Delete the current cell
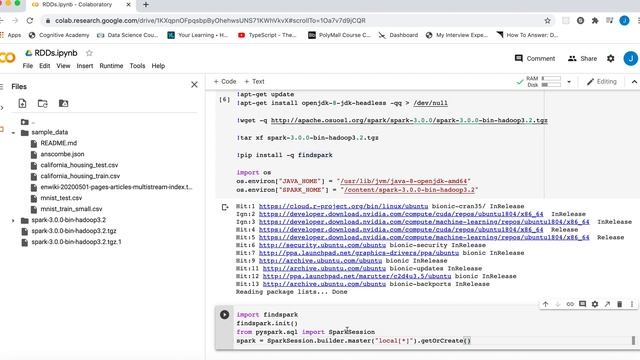 (x=620, y=304)
